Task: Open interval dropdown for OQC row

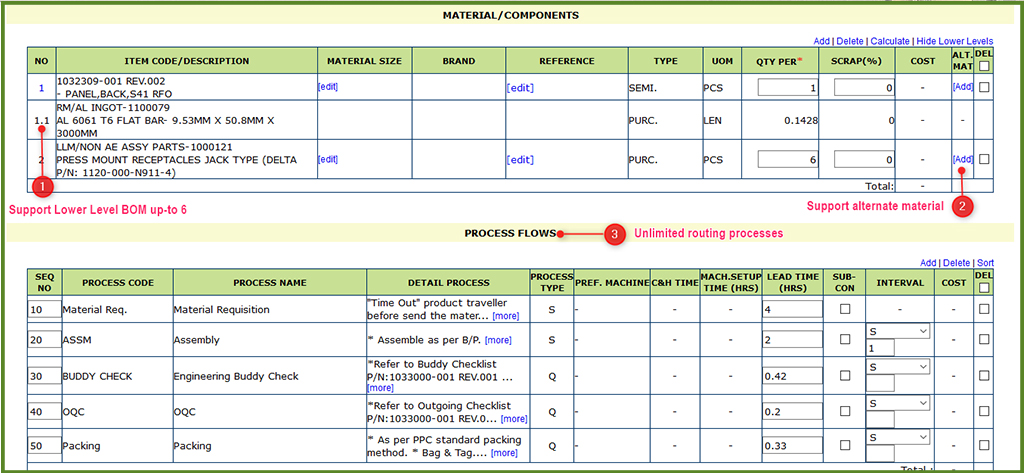Action: (x=898, y=403)
